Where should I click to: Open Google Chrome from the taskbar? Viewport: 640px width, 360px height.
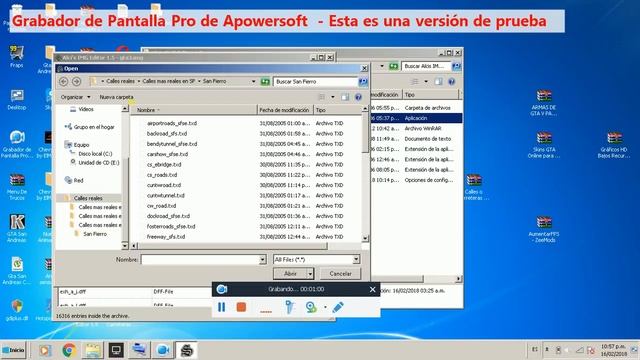(x=69, y=350)
